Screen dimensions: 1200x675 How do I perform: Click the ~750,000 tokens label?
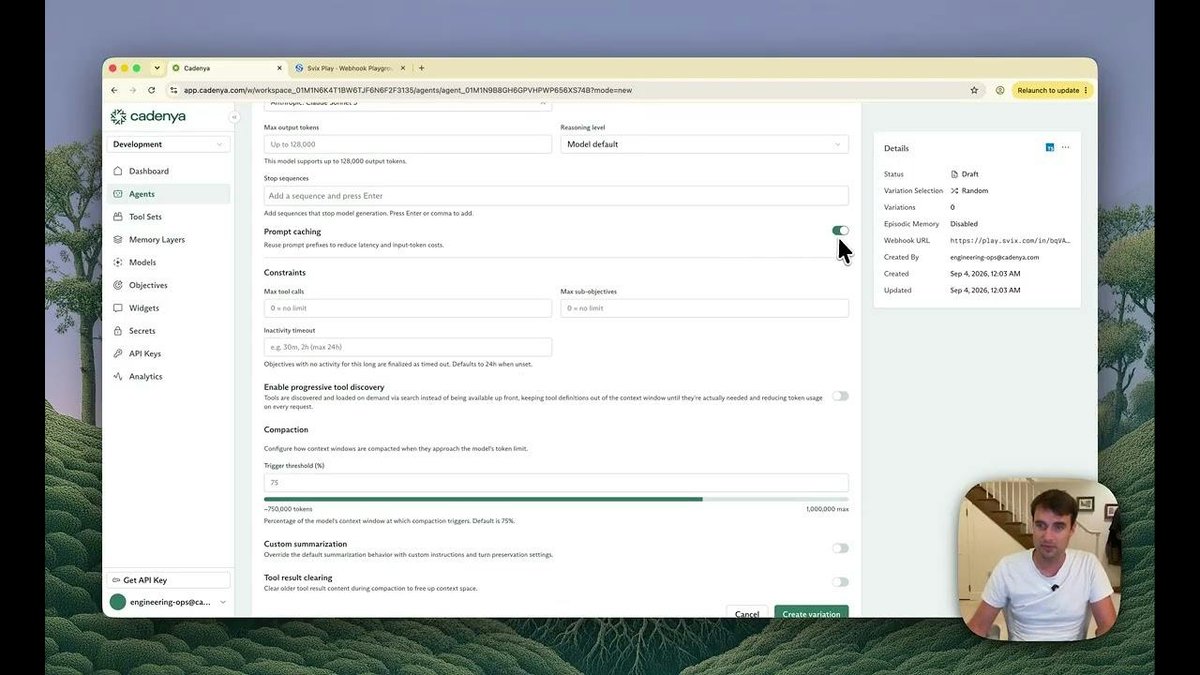coord(288,509)
